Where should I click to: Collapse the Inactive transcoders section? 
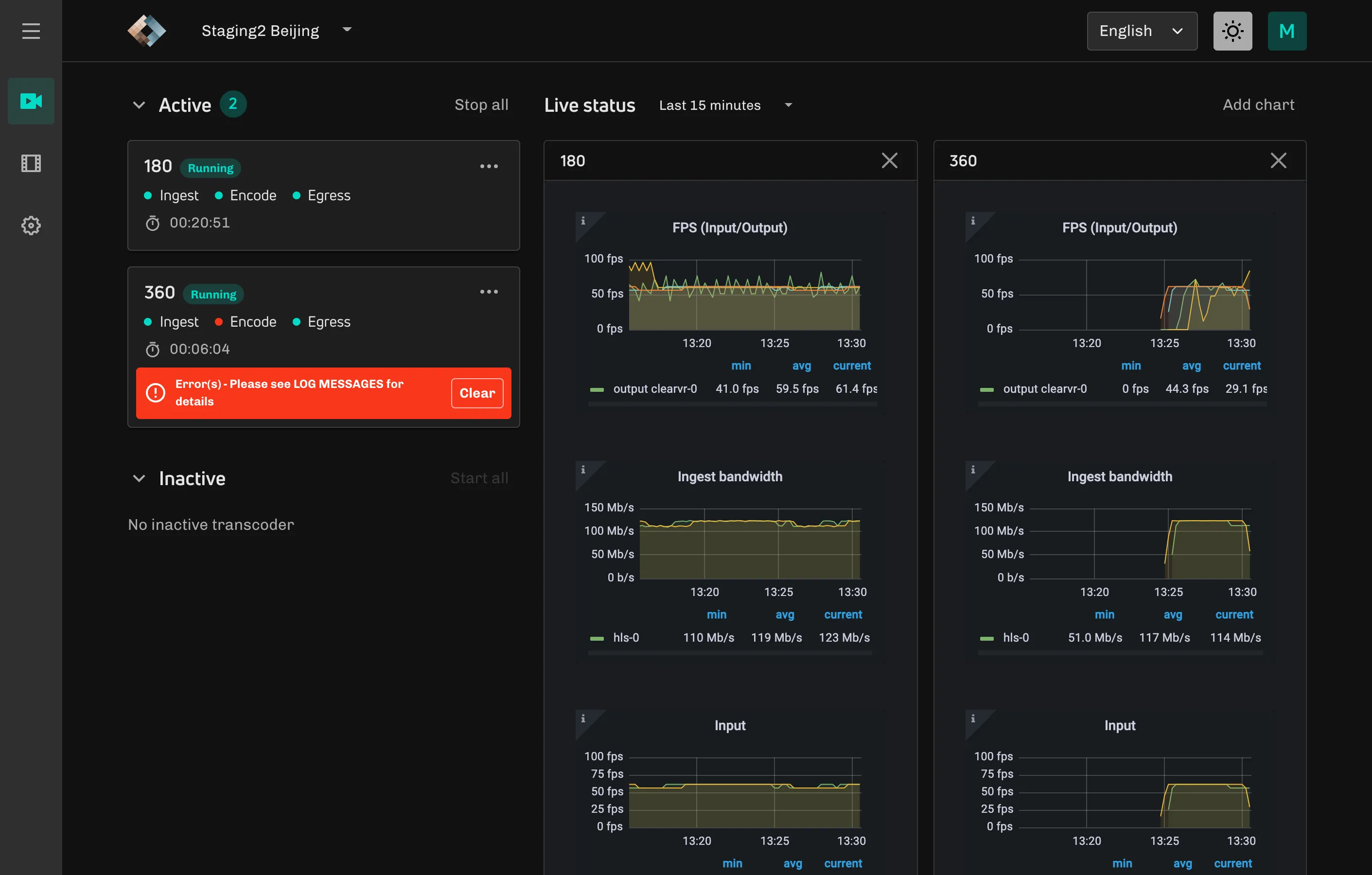pos(139,478)
